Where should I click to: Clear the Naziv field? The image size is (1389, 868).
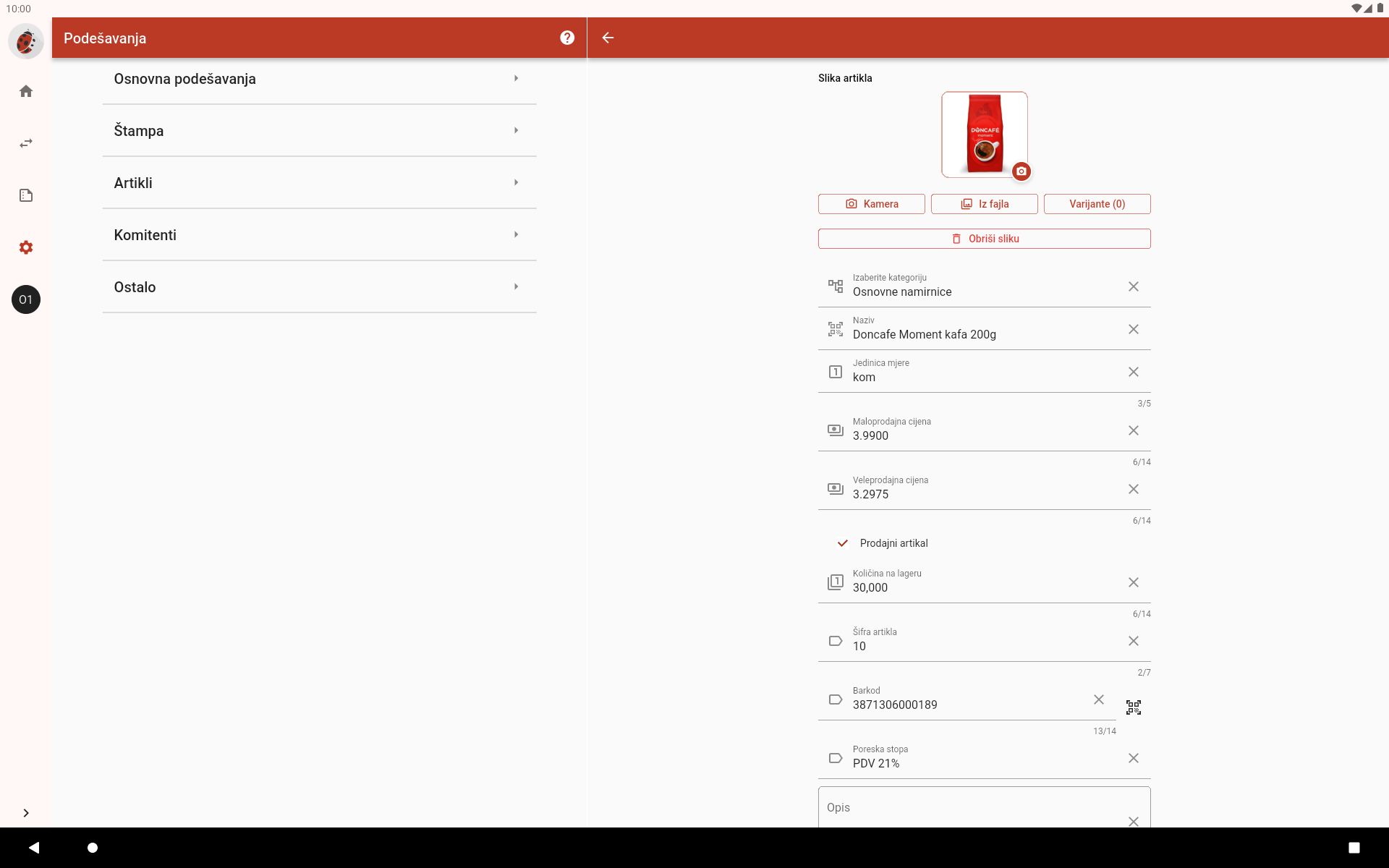click(1134, 329)
